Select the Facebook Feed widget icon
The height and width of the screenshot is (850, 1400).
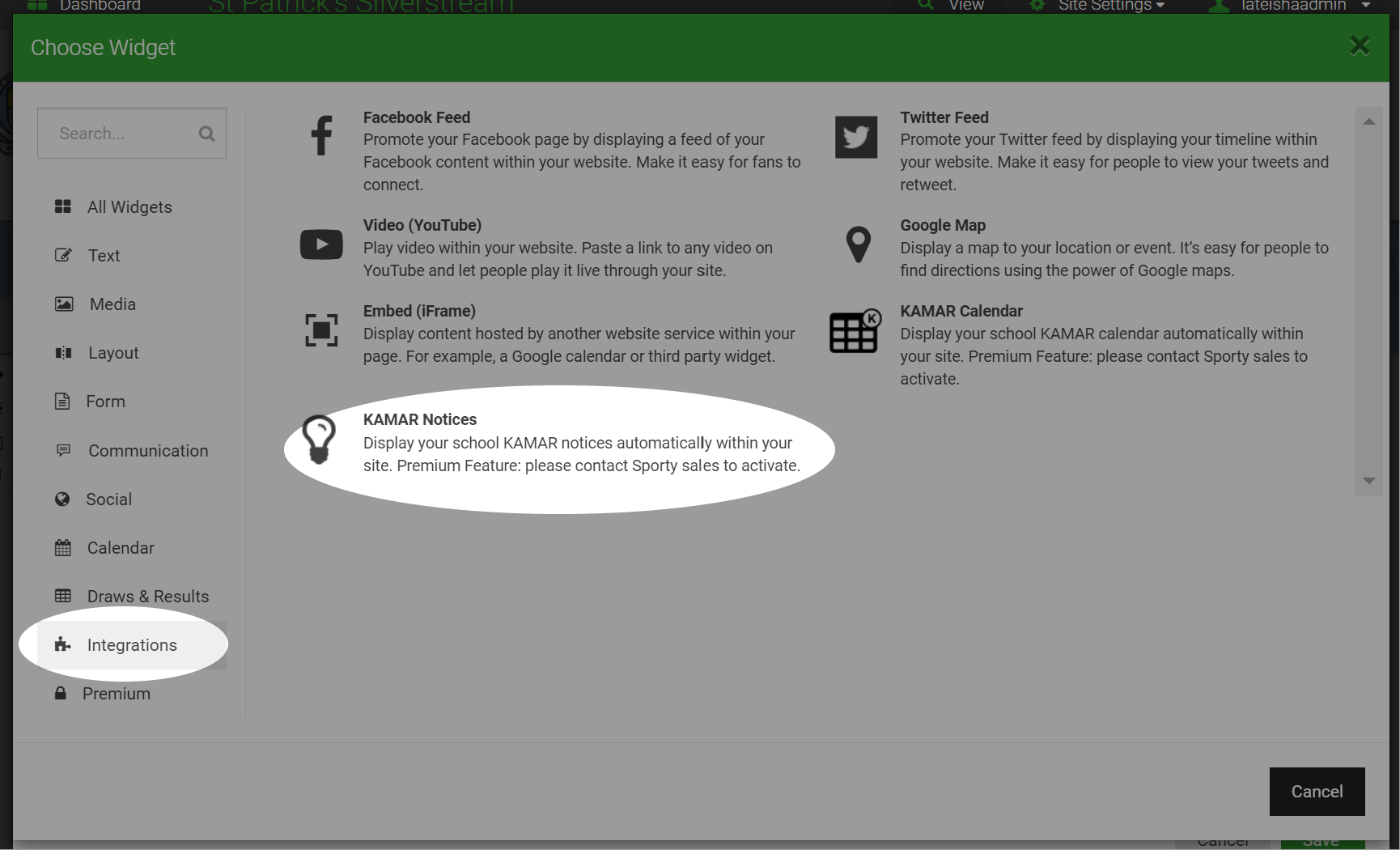321,135
